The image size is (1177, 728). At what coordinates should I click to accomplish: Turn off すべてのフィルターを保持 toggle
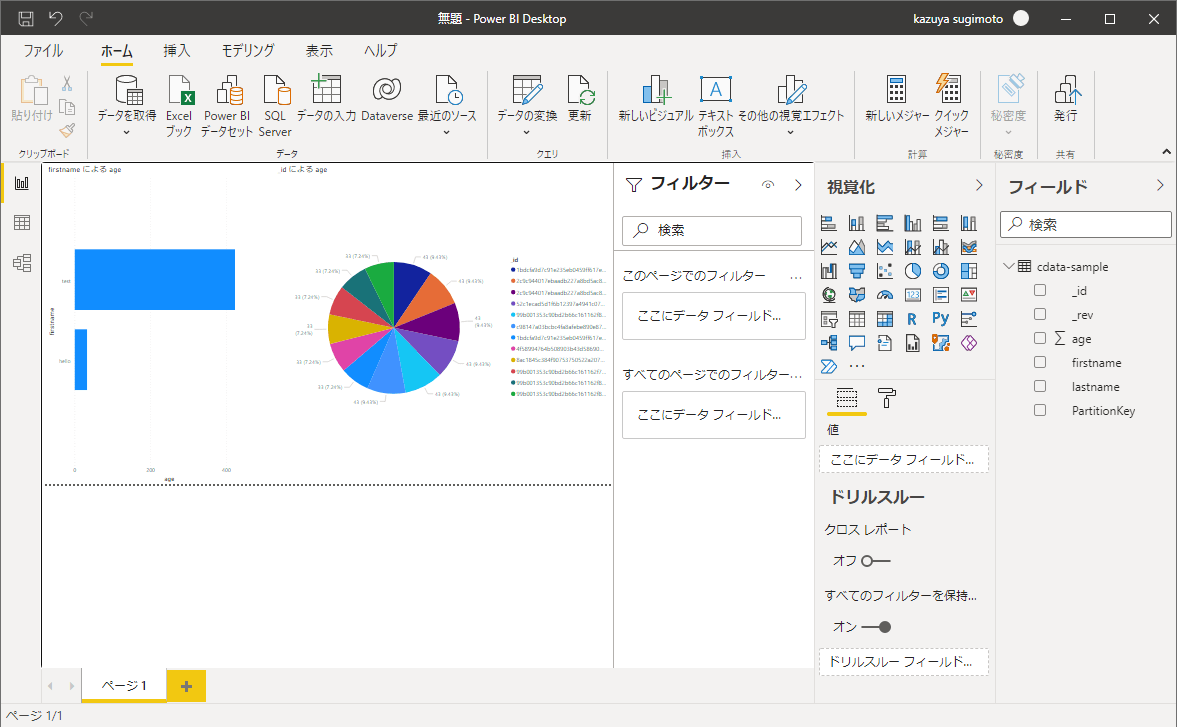coord(876,627)
